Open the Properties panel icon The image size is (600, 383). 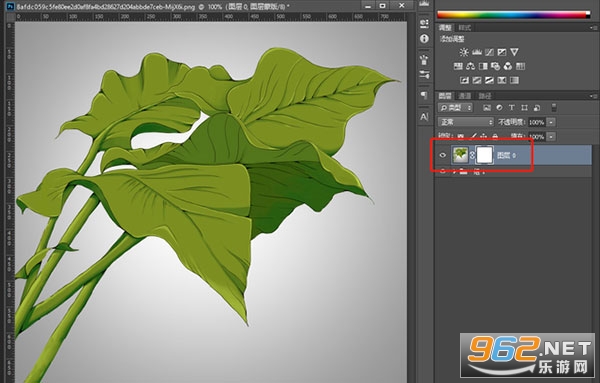coord(424,24)
